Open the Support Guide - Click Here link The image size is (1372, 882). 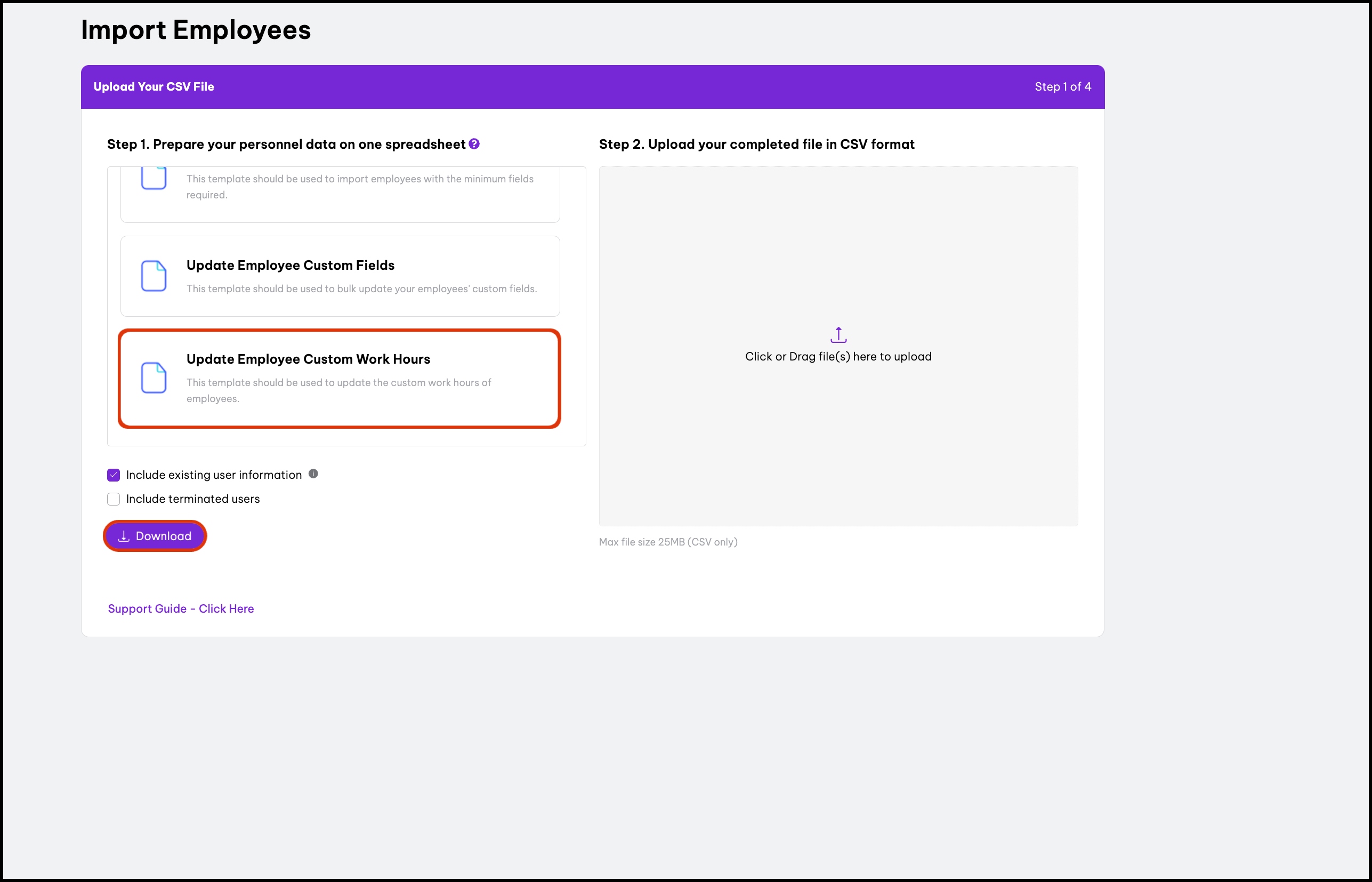pyautogui.click(x=181, y=609)
